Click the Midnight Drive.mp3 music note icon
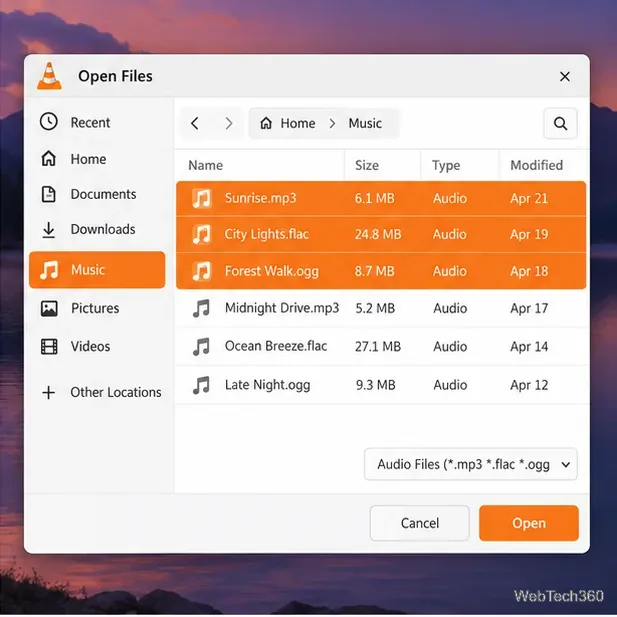 (201, 308)
